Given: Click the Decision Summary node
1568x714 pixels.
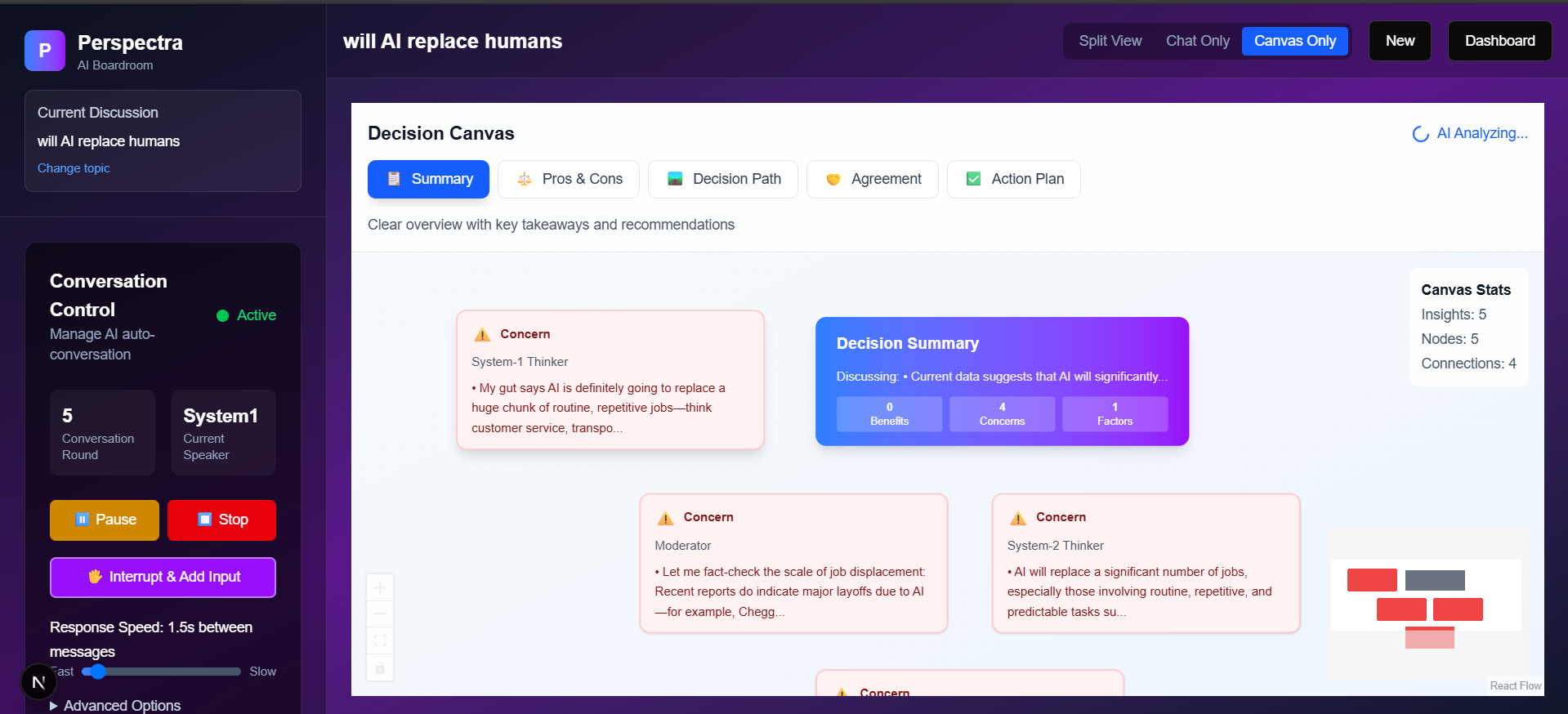Looking at the screenshot, I should (1002, 382).
